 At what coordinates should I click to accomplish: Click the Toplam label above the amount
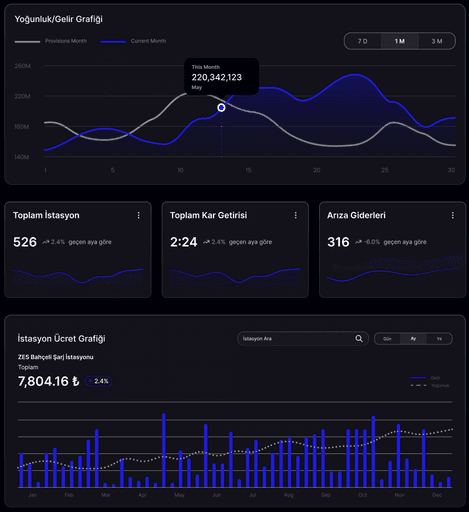point(28,367)
